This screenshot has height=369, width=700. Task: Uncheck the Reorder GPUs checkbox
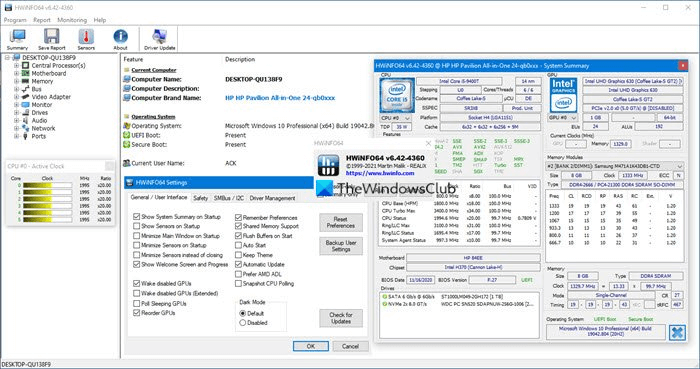[x=137, y=313]
